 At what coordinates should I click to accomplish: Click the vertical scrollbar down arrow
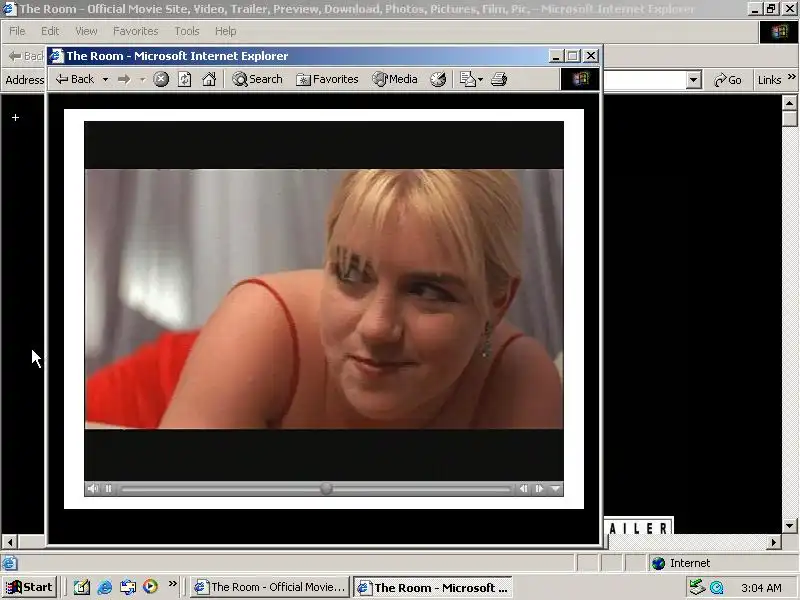click(789, 526)
